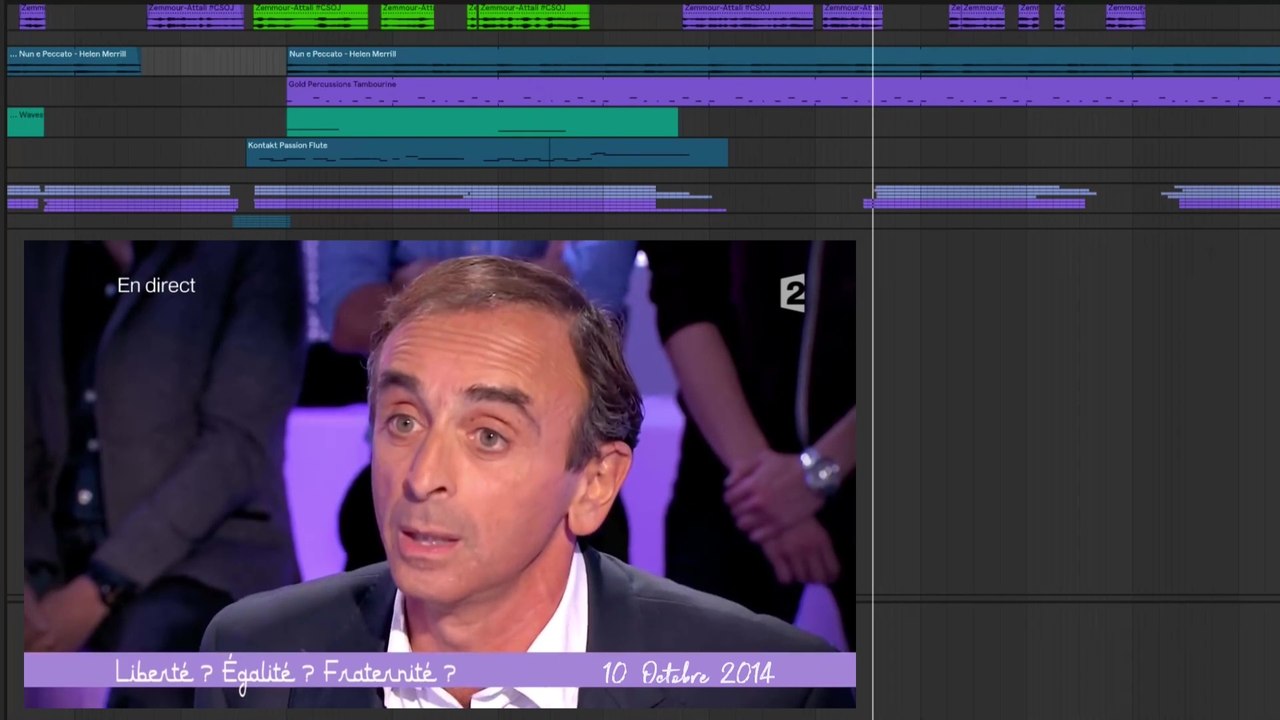This screenshot has height=720, width=1280.
Task: Select the long Nun e Peccato - Helen Merrill clip
Action: [783, 60]
